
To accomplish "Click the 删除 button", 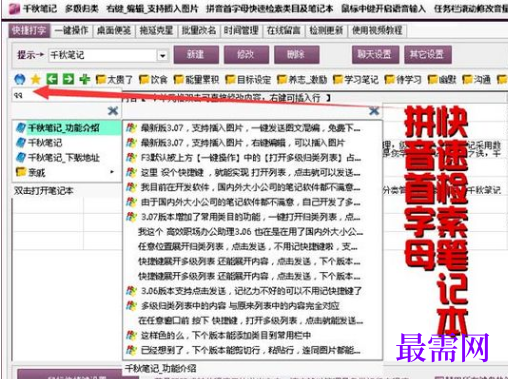I will [297, 55].
